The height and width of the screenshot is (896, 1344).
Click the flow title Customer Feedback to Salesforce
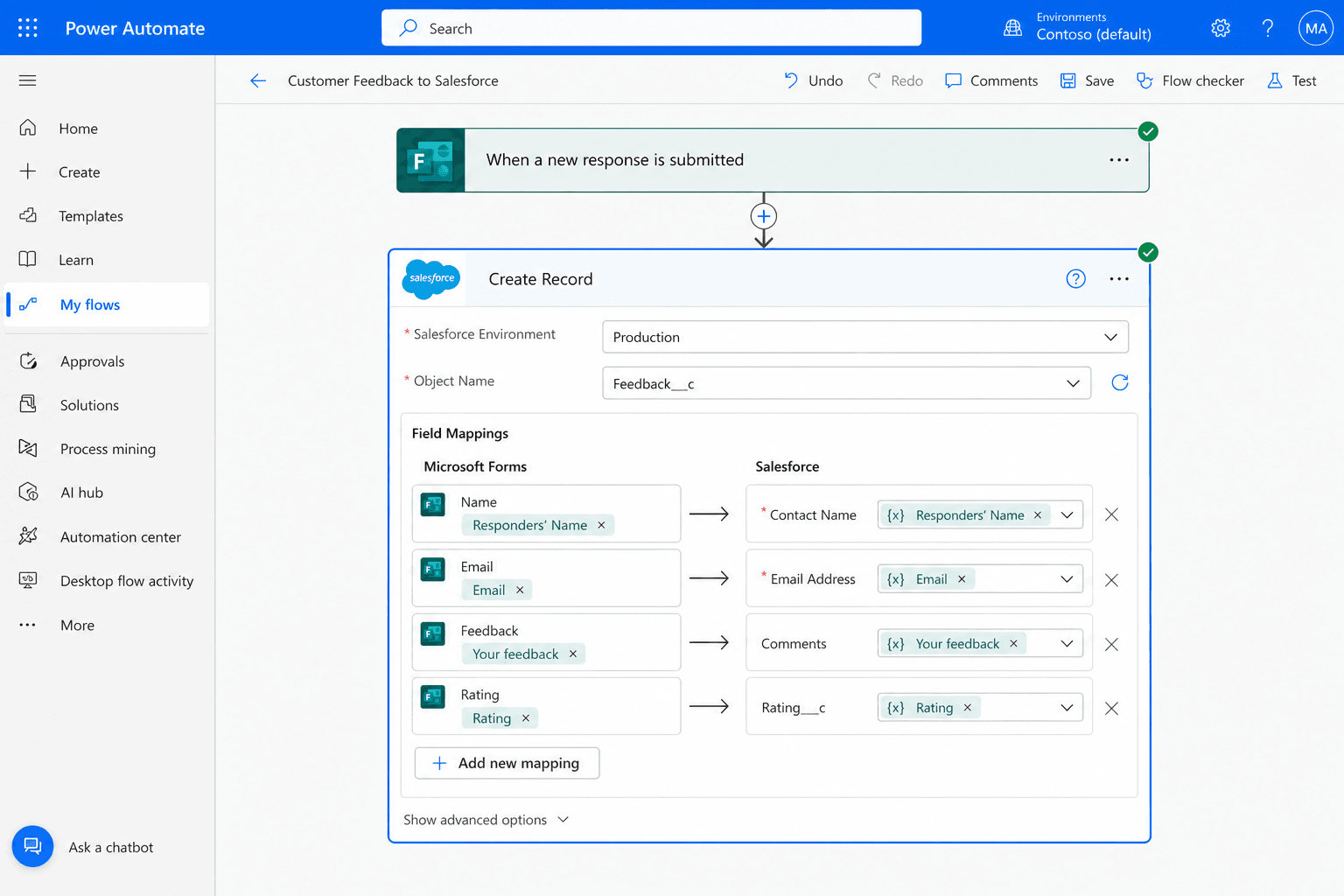(x=393, y=80)
